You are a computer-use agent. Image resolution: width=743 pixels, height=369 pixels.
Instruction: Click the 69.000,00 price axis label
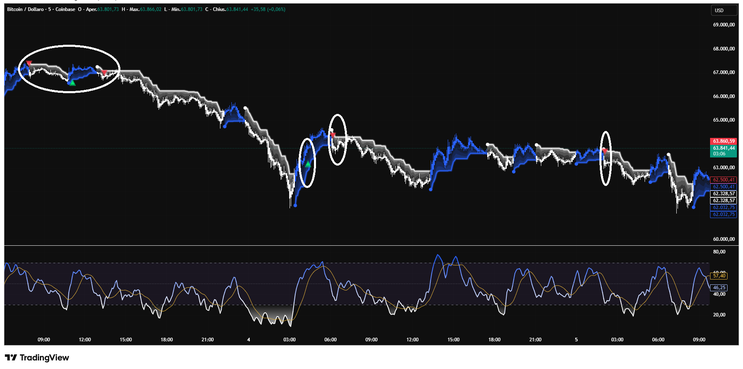[724, 24]
